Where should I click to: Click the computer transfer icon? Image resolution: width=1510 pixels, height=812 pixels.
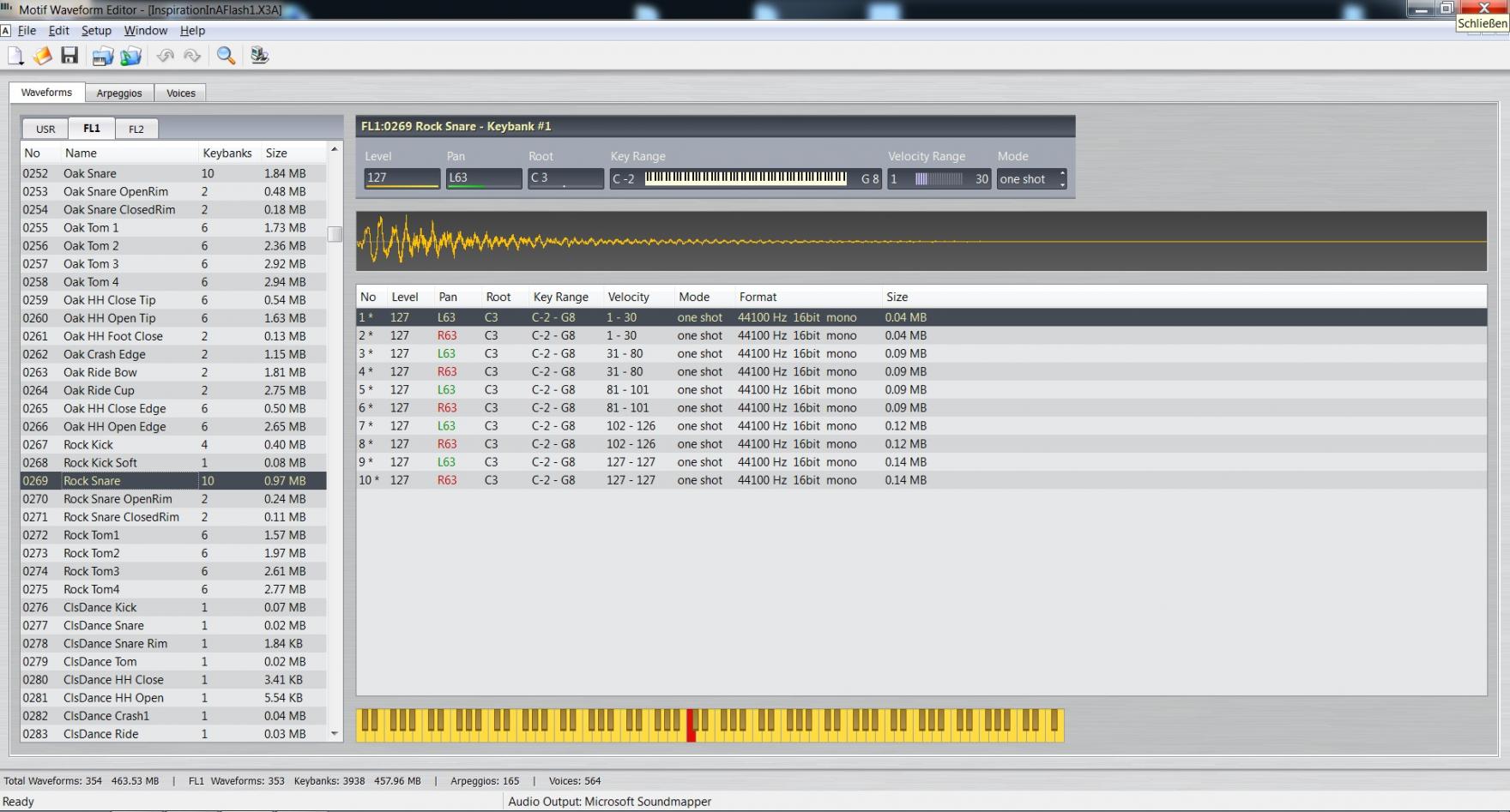(259, 56)
